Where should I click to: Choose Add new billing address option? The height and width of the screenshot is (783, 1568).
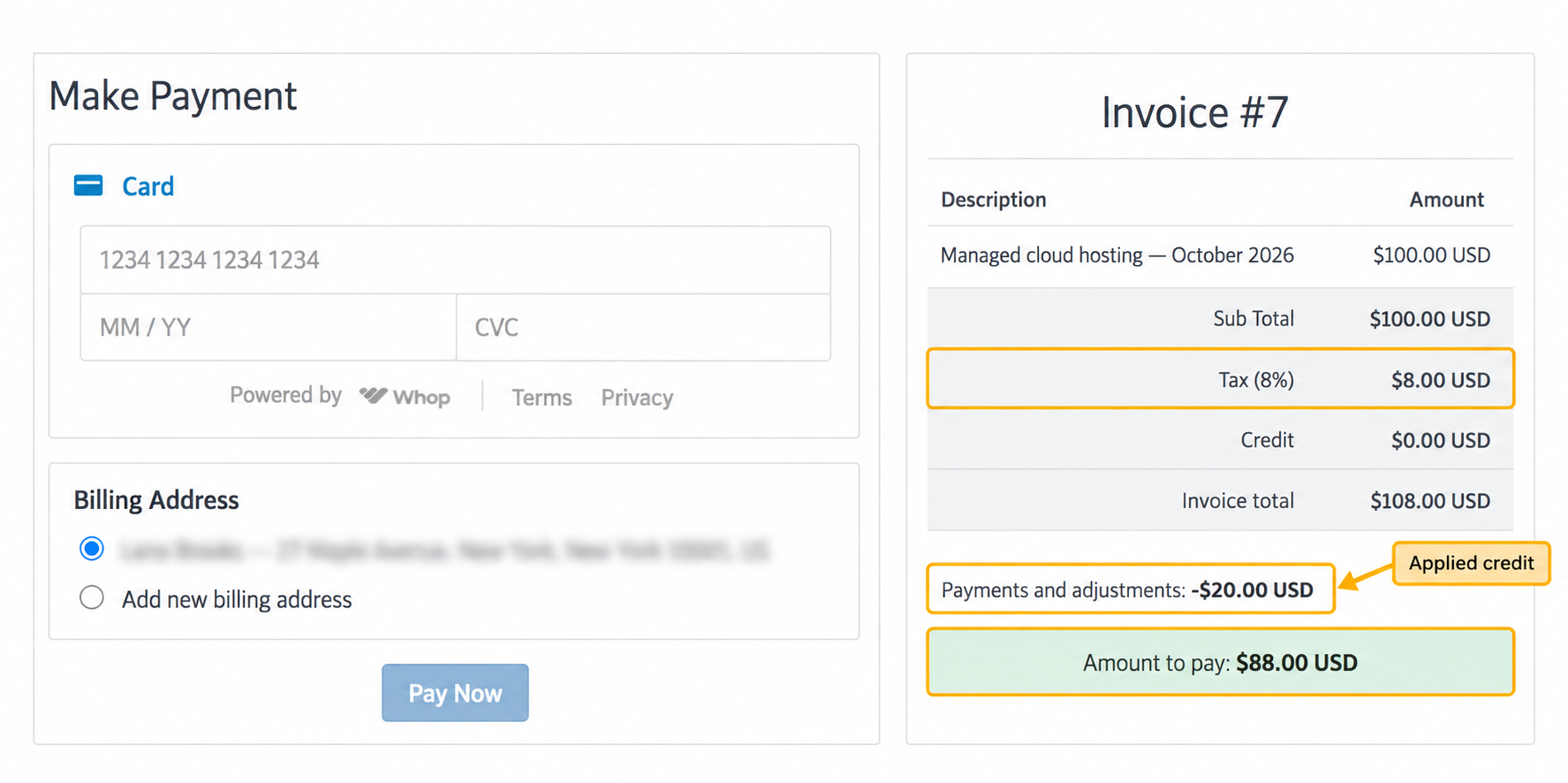pos(92,598)
